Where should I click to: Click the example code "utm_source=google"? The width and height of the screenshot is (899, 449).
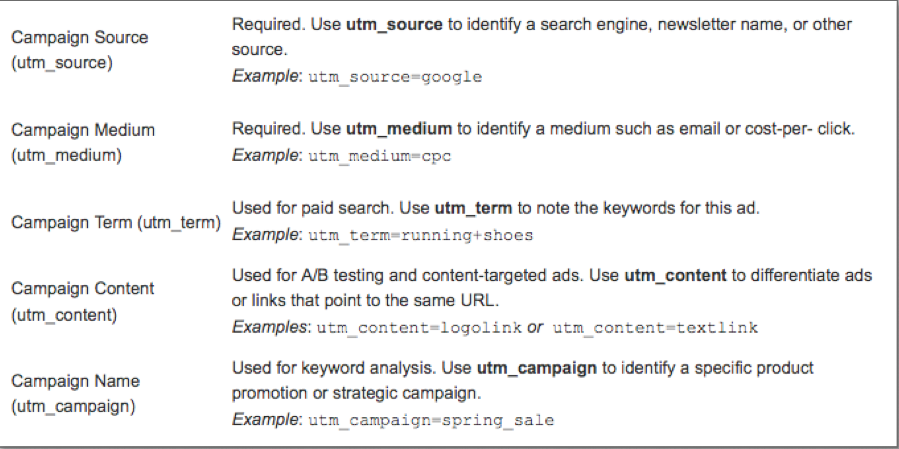395,76
